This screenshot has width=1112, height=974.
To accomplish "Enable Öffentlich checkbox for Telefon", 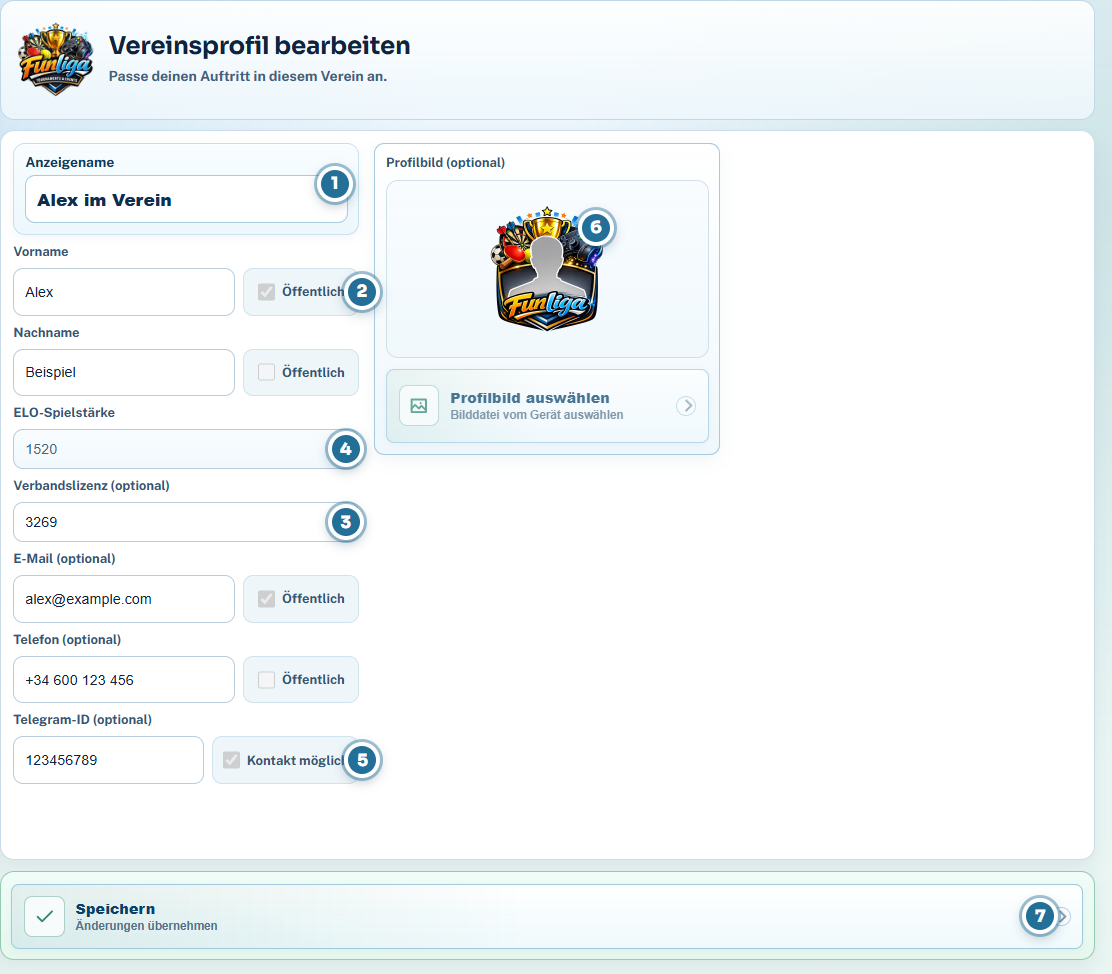I will click(x=267, y=680).
